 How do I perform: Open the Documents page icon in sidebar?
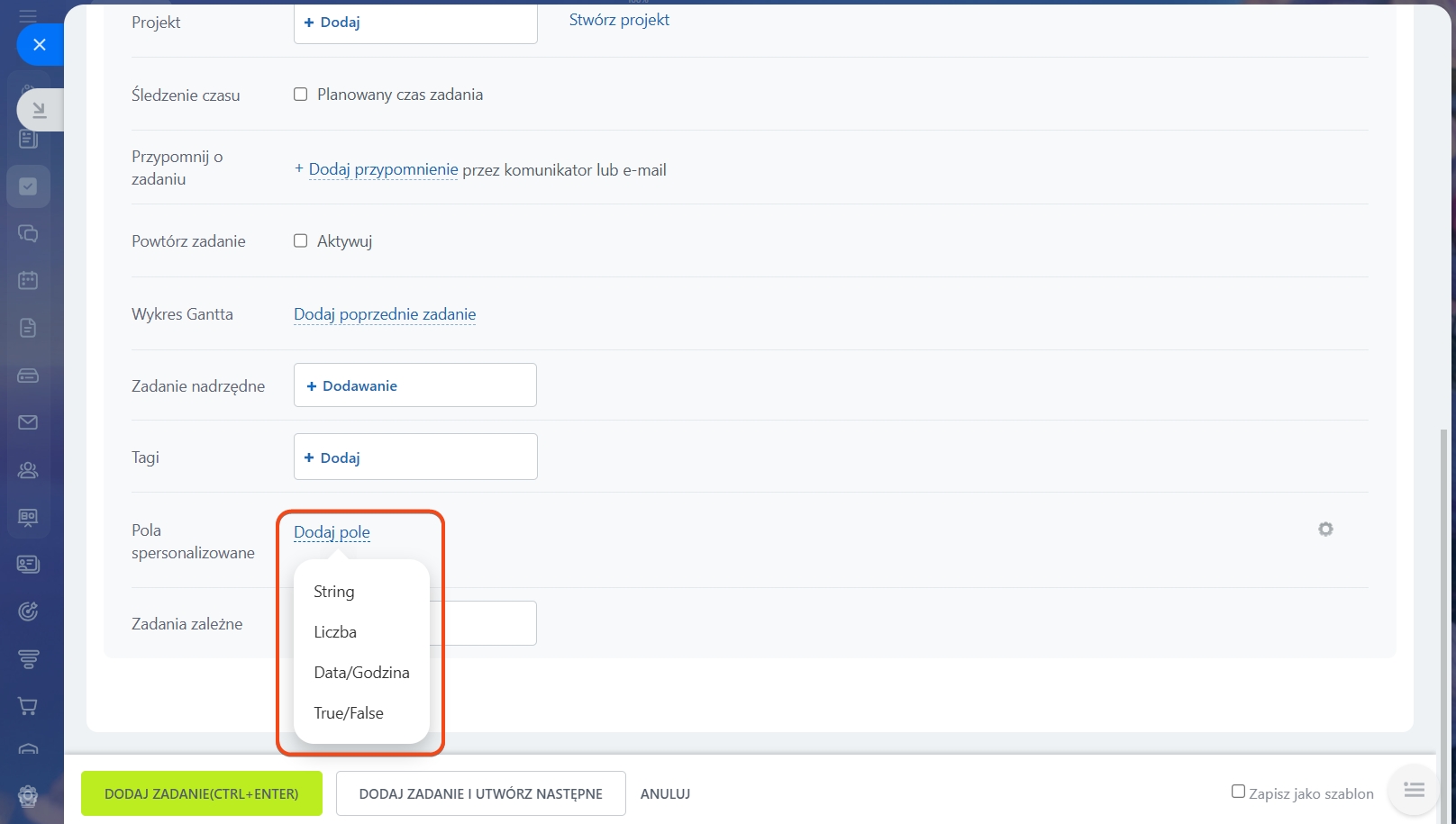pyautogui.click(x=28, y=328)
